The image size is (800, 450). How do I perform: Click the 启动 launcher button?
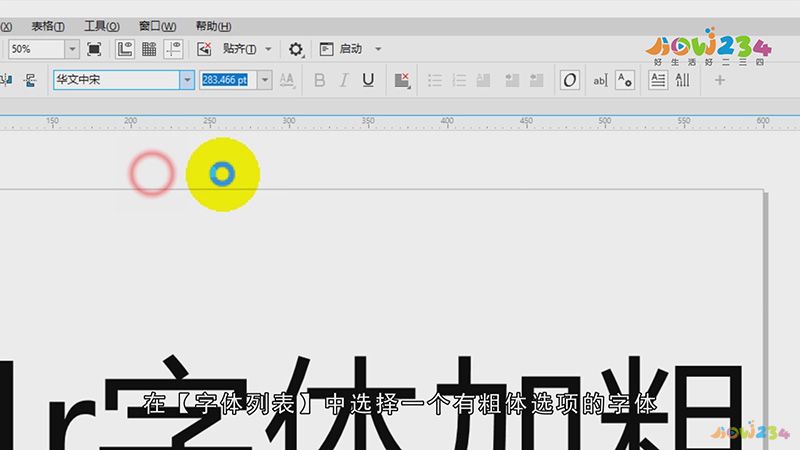tap(341, 49)
